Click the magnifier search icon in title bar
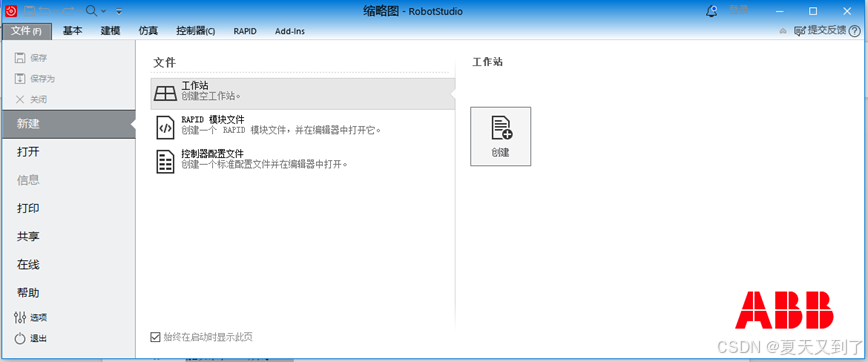Viewport: 868px width, 362px height. pyautogui.click(x=91, y=11)
